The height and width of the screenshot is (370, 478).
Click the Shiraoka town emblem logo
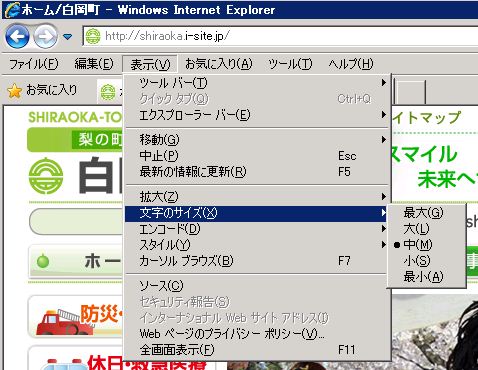[x=46, y=176]
